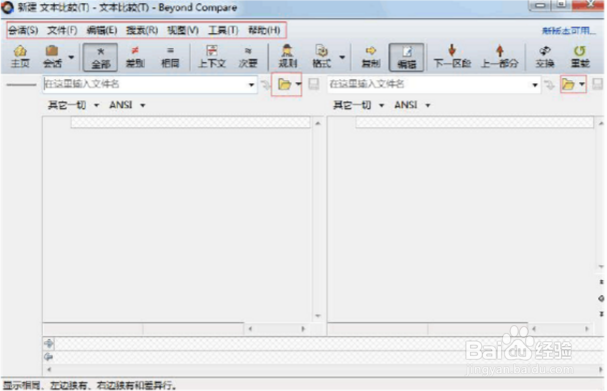Toggle the 上下文 (Context) view
The image size is (607, 391).
[x=212, y=57]
